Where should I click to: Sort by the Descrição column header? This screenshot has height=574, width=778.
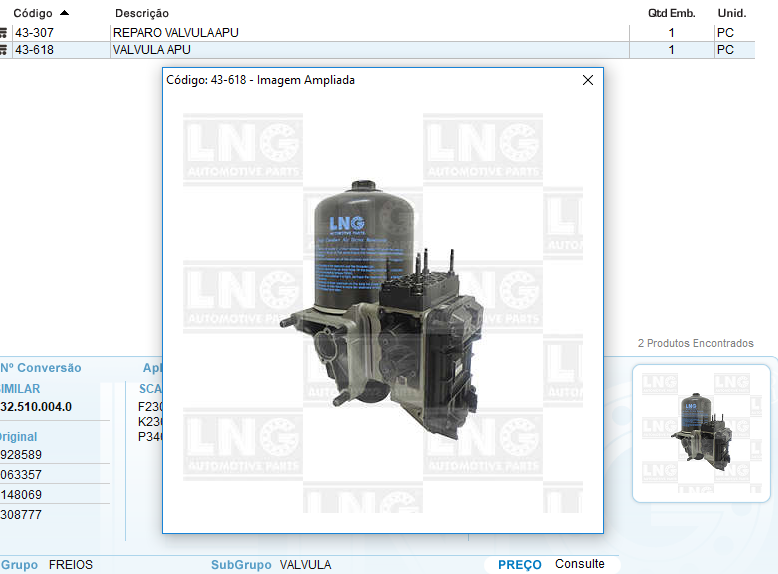(142, 13)
